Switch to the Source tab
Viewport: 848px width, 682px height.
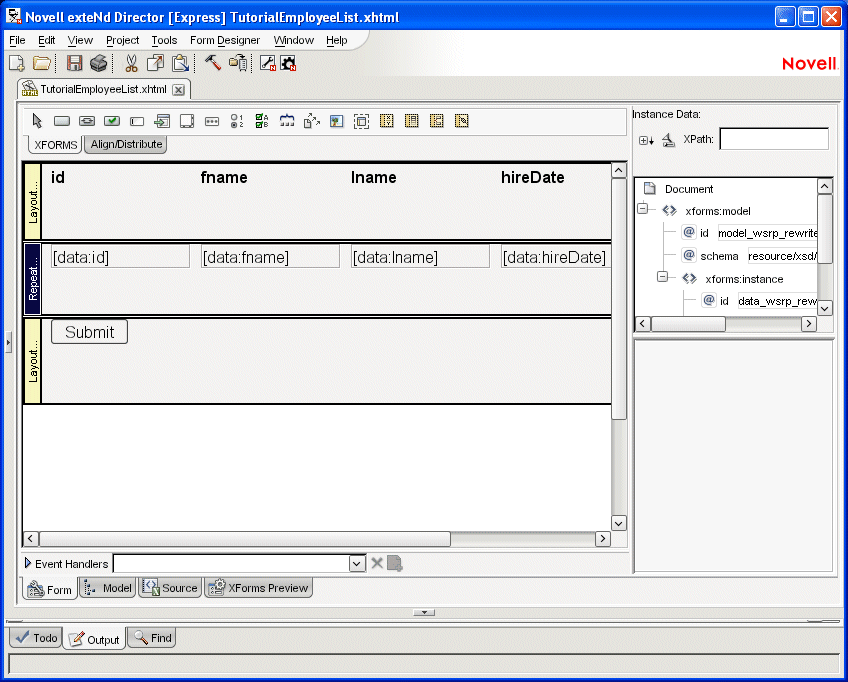pyautogui.click(x=170, y=588)
